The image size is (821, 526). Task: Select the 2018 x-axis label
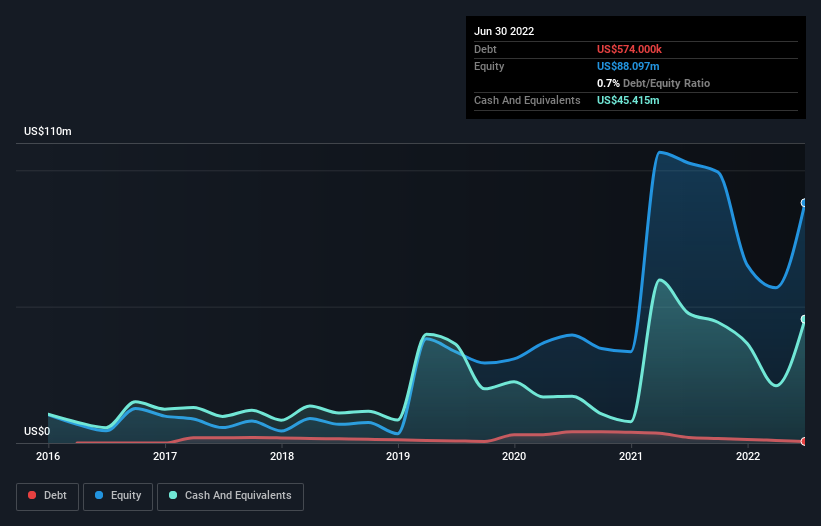[282, 456]
